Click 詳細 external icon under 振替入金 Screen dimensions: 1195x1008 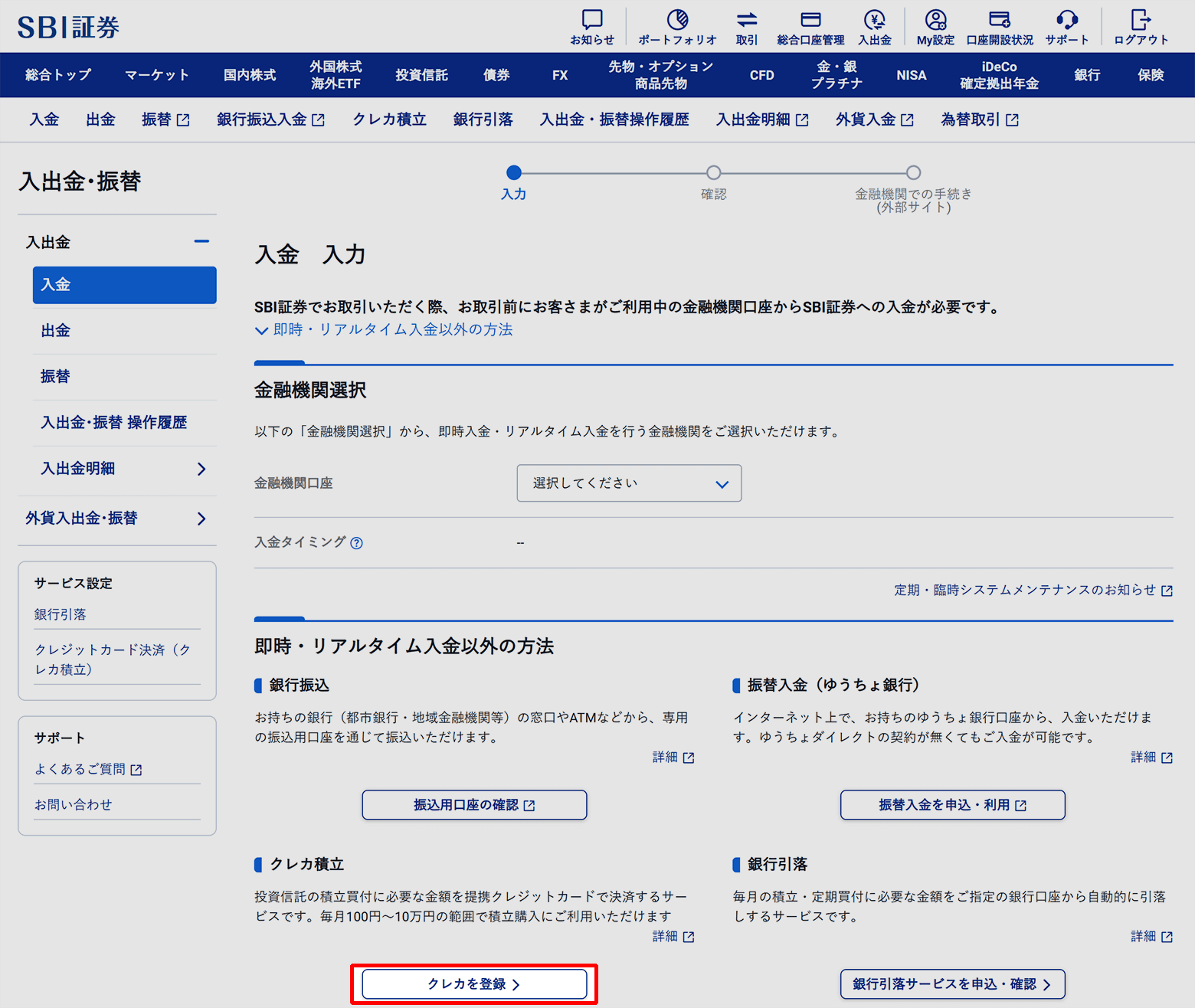pos(1167,758)
